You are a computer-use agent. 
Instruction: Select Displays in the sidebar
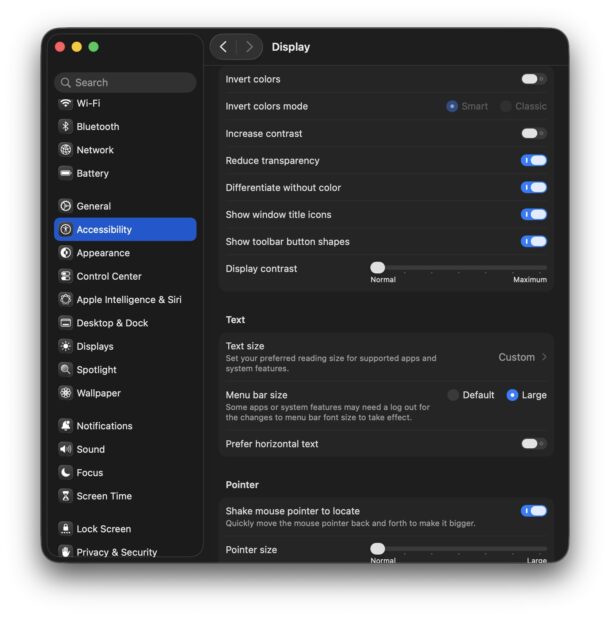pyautogui.click(x=95, y=346)
